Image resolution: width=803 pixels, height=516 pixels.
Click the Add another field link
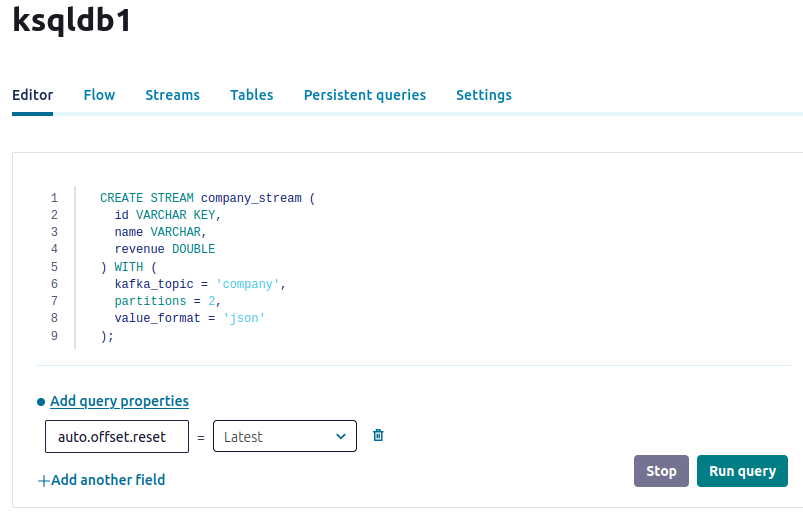click(x=108, y=480)
